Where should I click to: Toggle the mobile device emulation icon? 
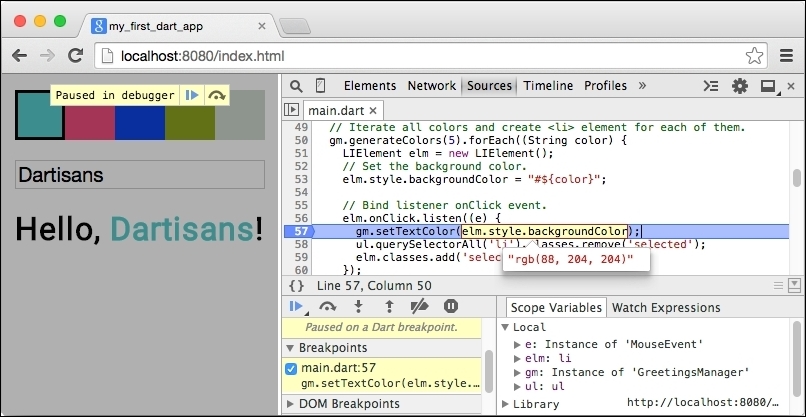[320, 86]
